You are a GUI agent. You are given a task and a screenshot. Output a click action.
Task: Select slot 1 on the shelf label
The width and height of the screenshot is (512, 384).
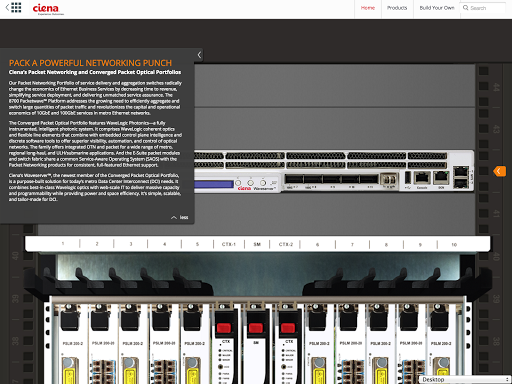(x=63, y=244)
